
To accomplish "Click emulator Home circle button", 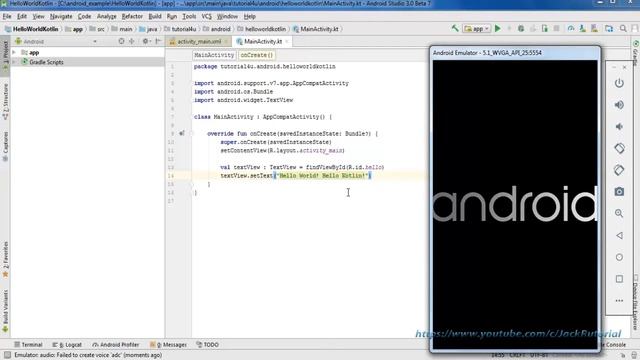I will pyautogui.click(x=619, y=257).
